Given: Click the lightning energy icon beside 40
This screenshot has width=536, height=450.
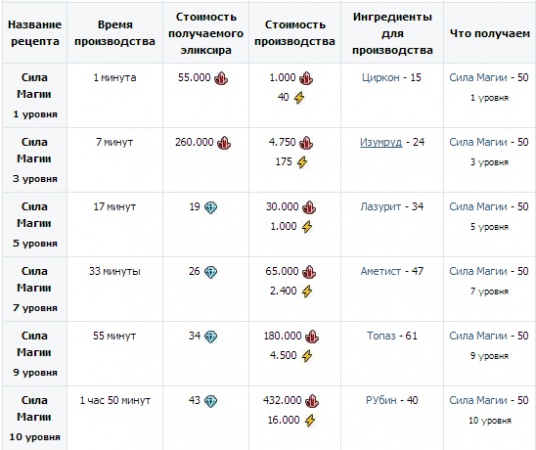Looking at the screenshot, I should click(299, 98).
